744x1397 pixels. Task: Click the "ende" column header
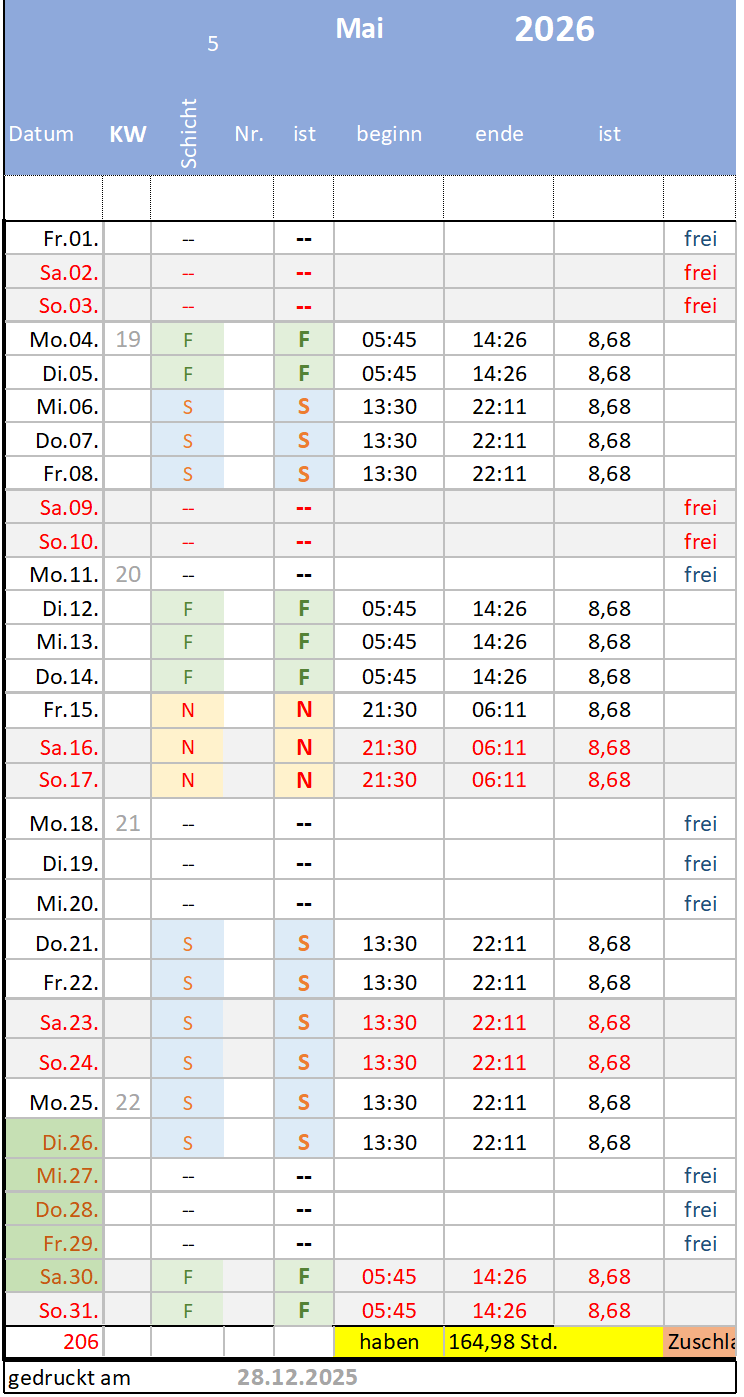[x=499, y=134]
